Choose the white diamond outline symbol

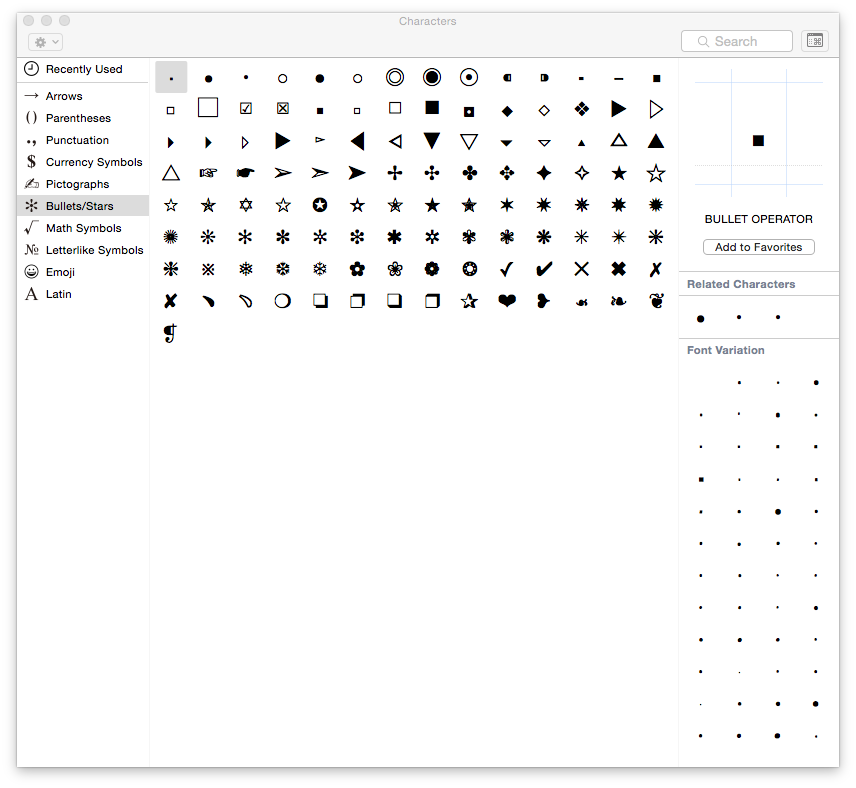click(544, 111)
